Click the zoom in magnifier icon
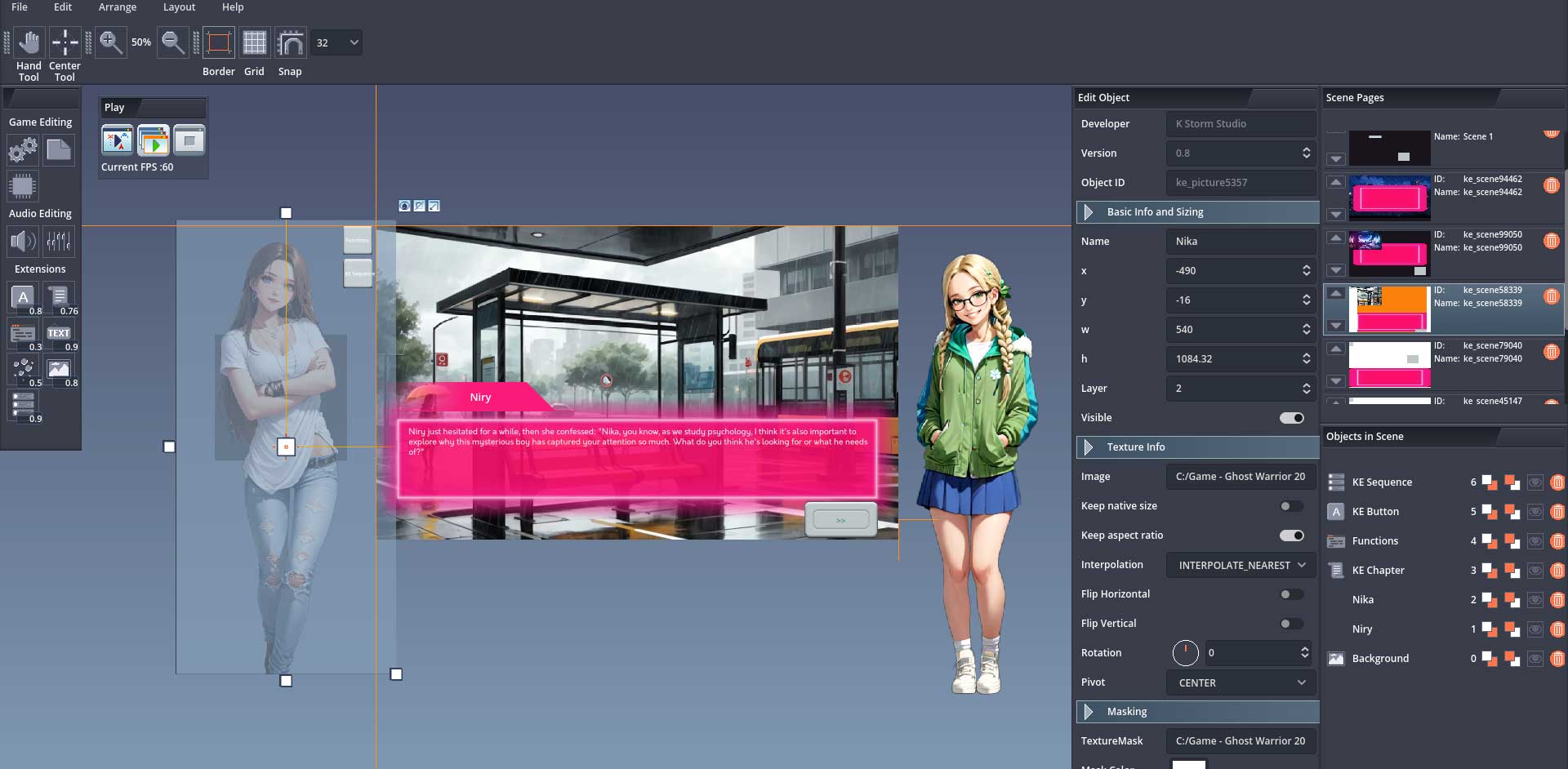The image size is (1568, 769). coord(110,42)
